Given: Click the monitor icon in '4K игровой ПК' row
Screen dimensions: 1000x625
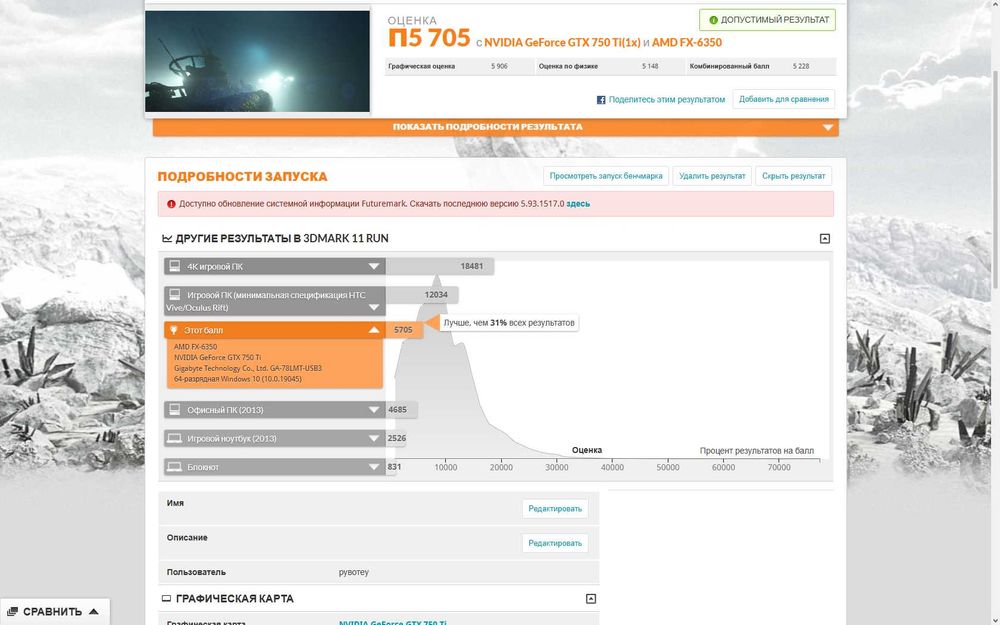Looking at the screenshot, I should tap(175, 266).
